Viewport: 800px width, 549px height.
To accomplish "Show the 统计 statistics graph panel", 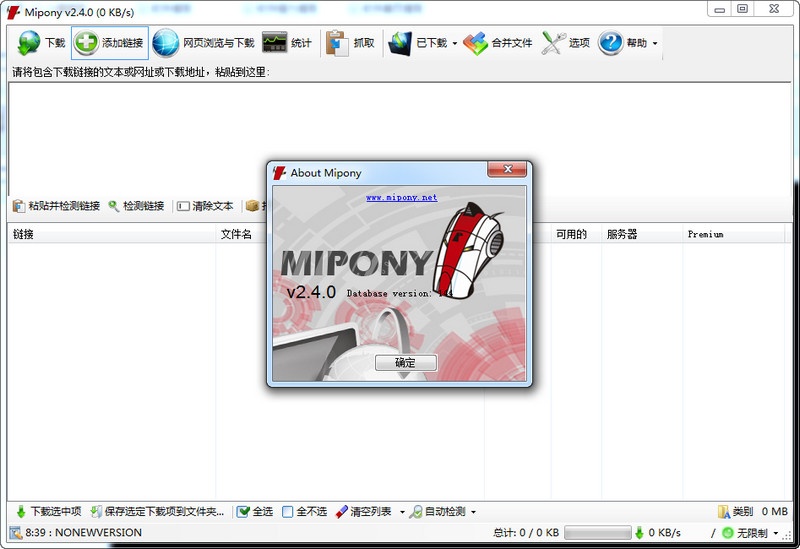I will point(287,43).
